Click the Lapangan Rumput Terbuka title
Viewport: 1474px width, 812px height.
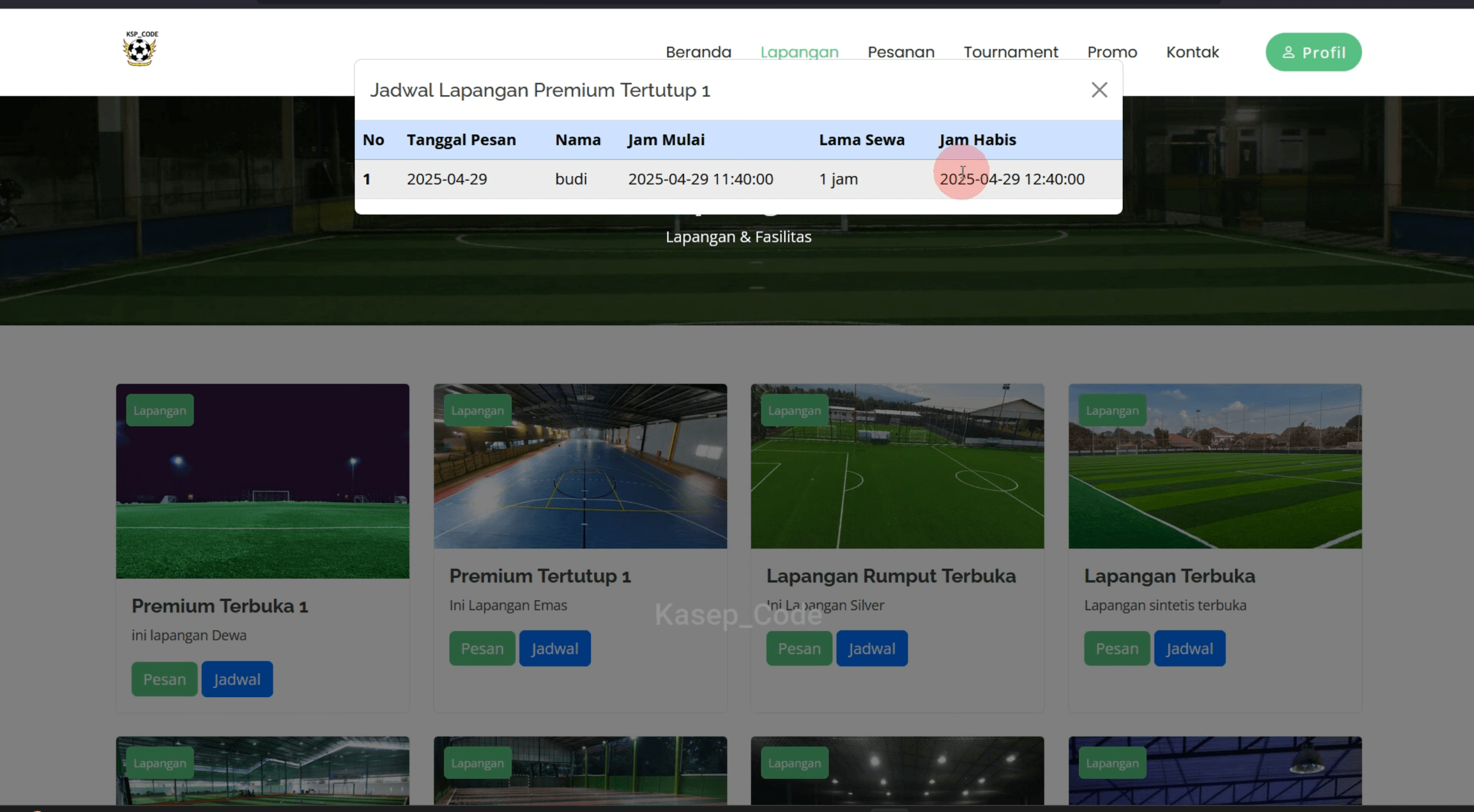tap(891, 576)
